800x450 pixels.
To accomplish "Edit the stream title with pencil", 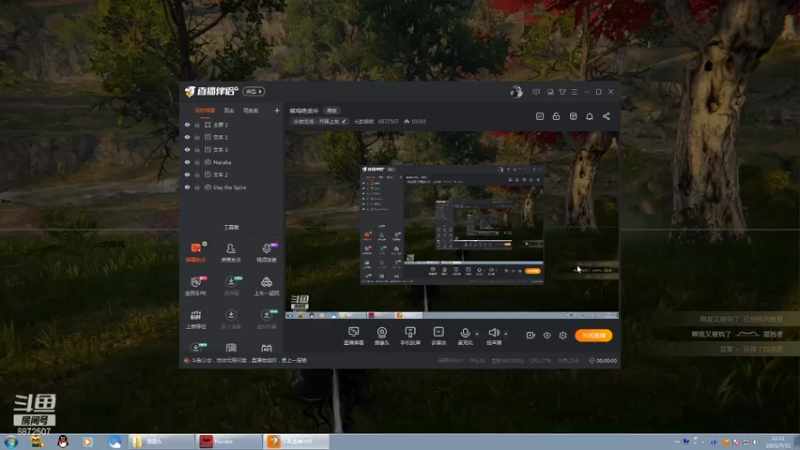I will 344,121.
